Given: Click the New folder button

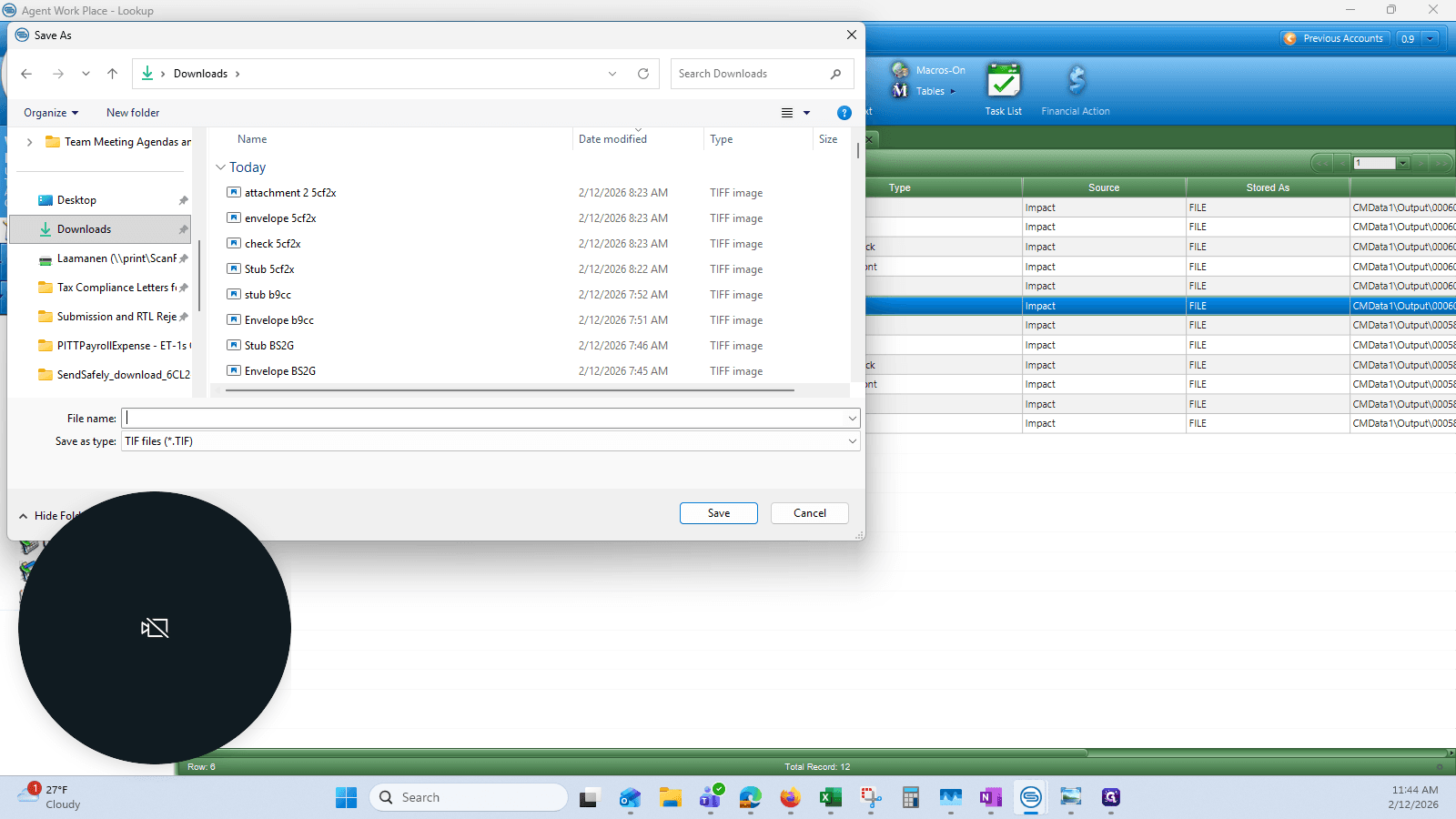Looking at the screenshot, I should tap(133, 113).
